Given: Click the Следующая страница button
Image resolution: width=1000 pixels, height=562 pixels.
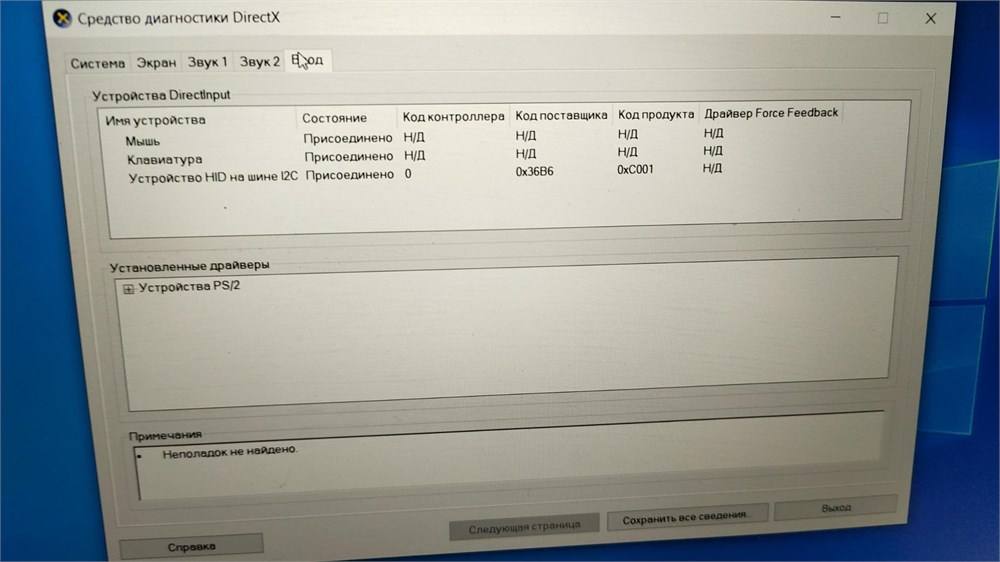Looking at the screenshot, I should [x=524, y=527].
